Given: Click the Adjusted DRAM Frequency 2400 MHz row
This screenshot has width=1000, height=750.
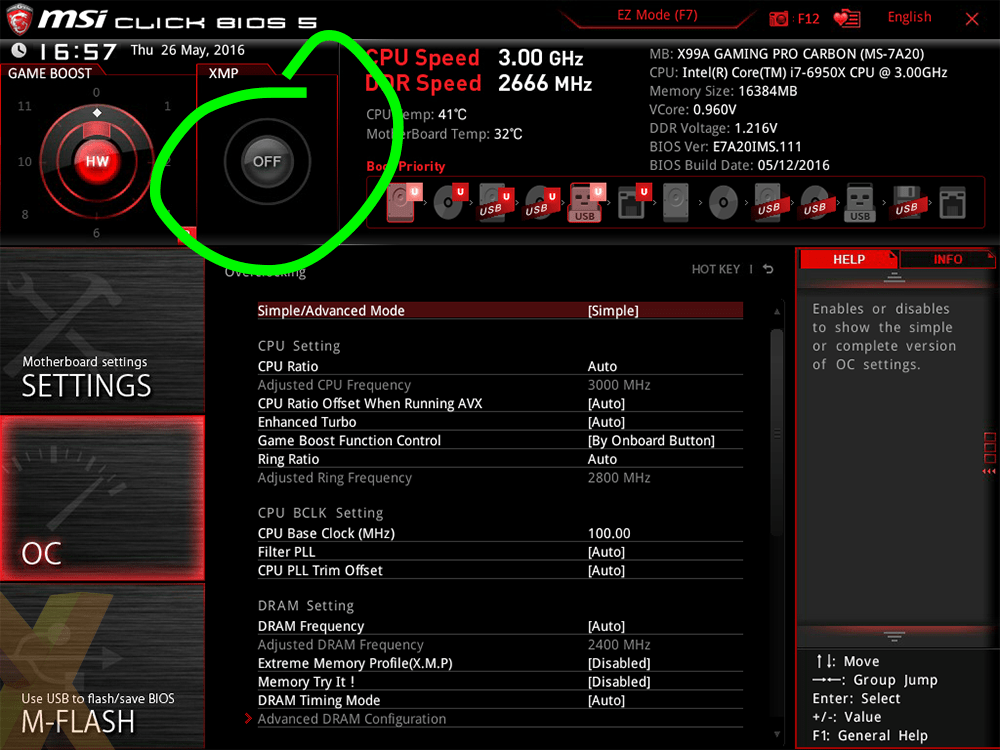Looking at the screenshot, I should tap(500, 644).
